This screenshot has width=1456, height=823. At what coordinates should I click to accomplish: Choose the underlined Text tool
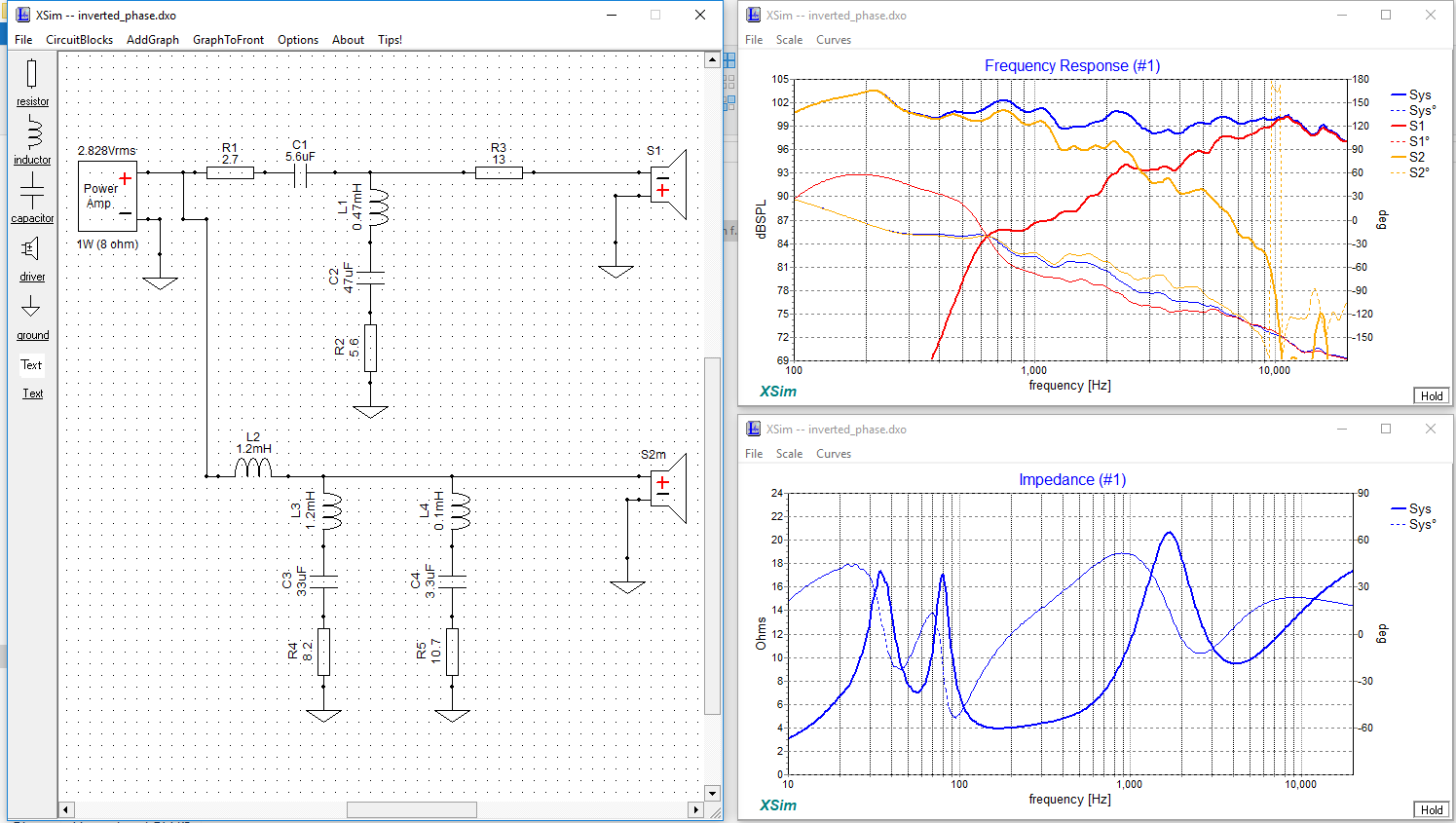click(x=32, y=393)
